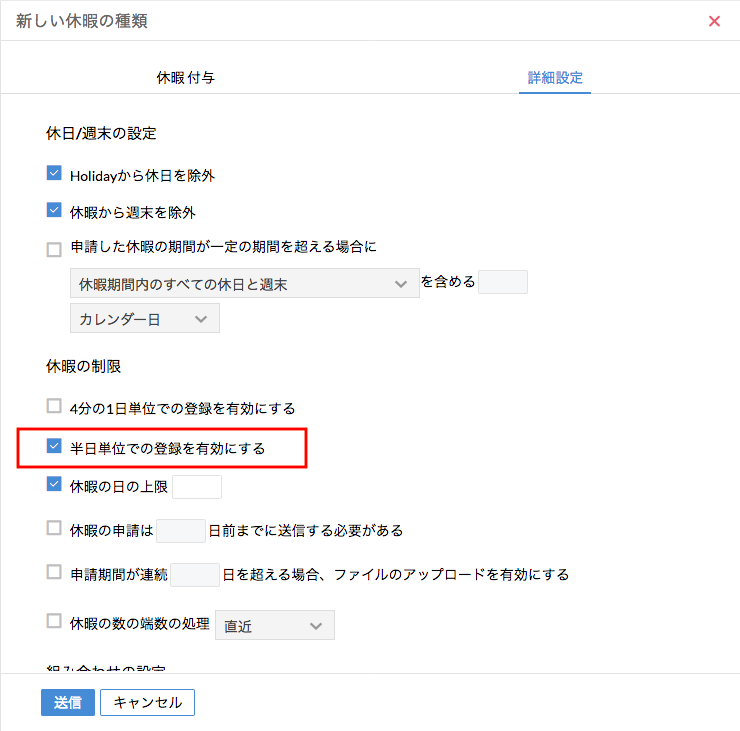Switch to the 休暇付与 tab
Viewport: 740px width, 731px height.
(185, 77)
